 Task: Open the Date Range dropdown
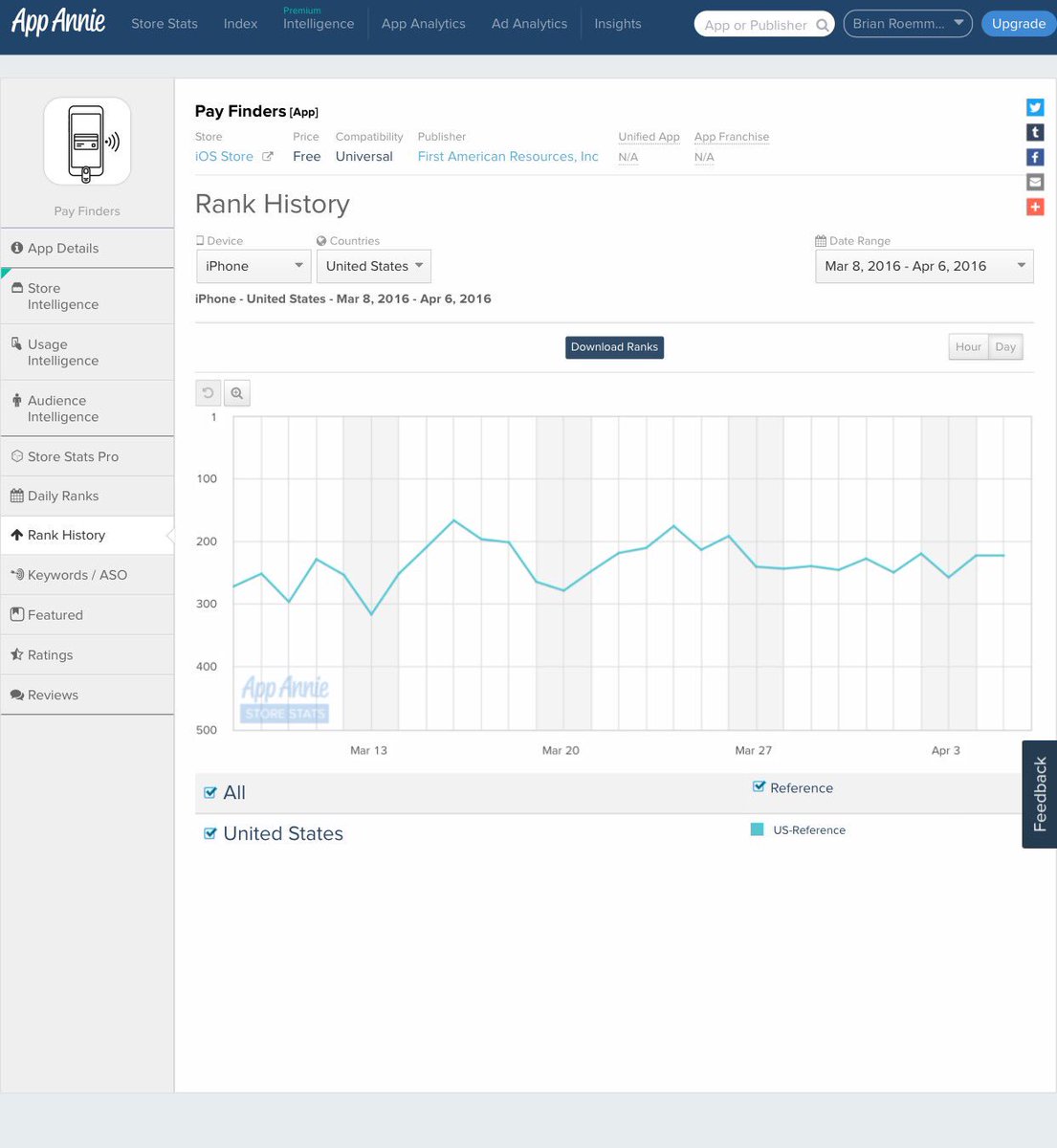coord(924,266)
